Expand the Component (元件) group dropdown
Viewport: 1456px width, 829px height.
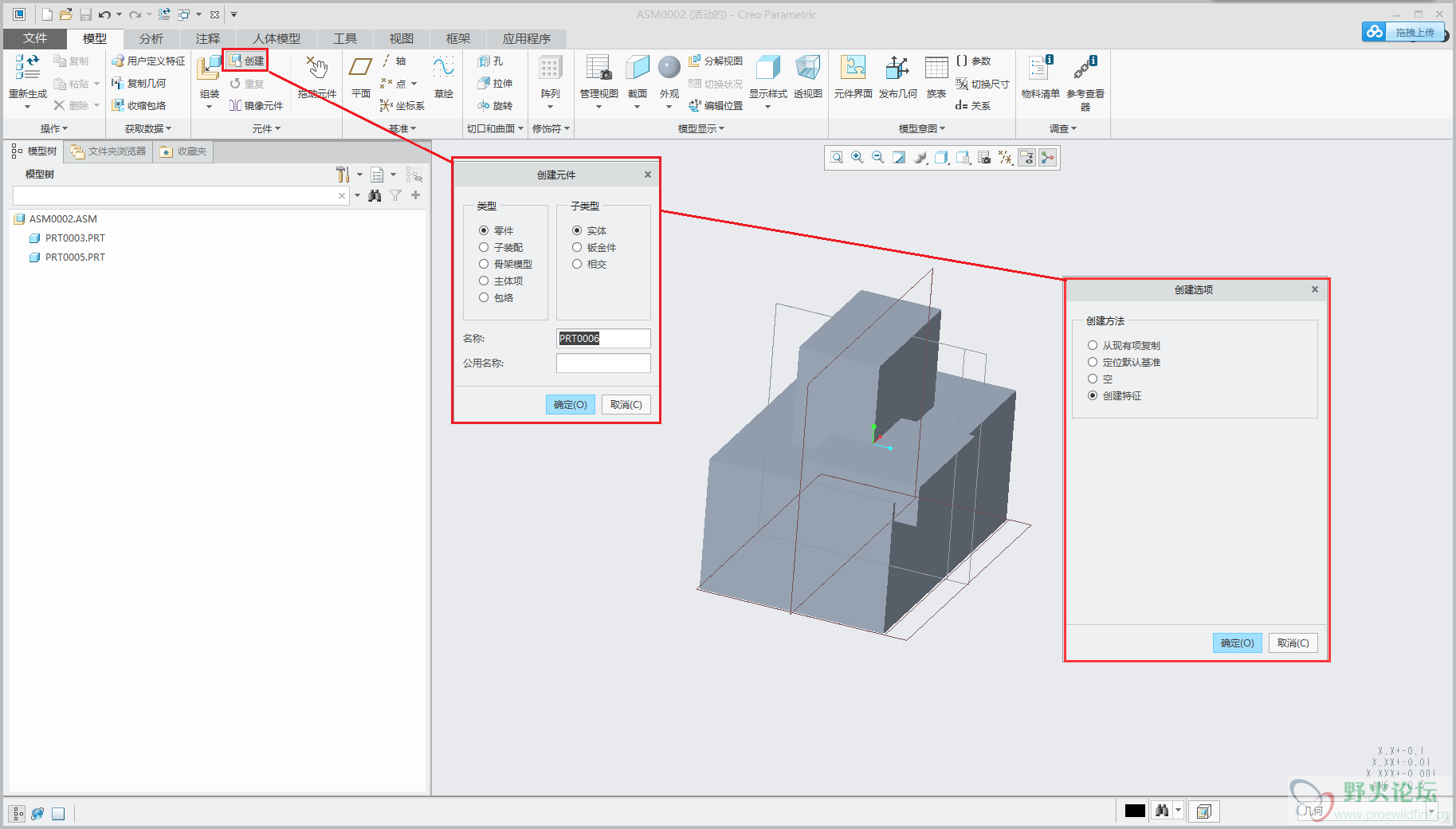[x=266, y=128]
